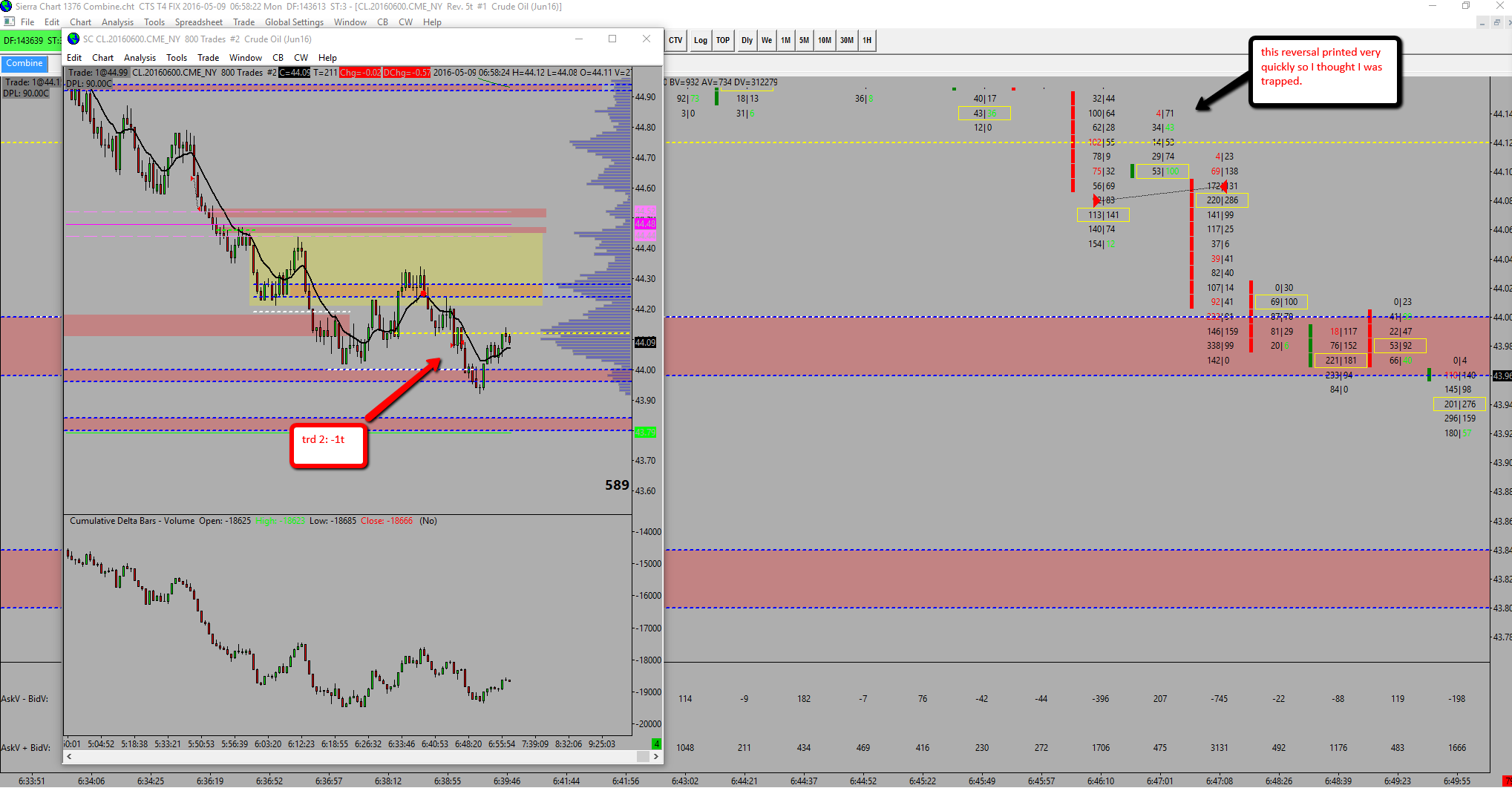Open CB menu in 800 Trades chart window

[x=278, y=58]
